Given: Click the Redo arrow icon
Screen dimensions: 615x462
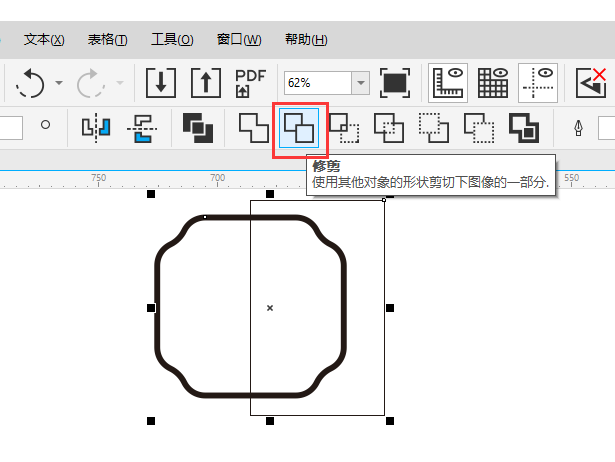Looking at the screenshot, I should (x=91, y=83).
